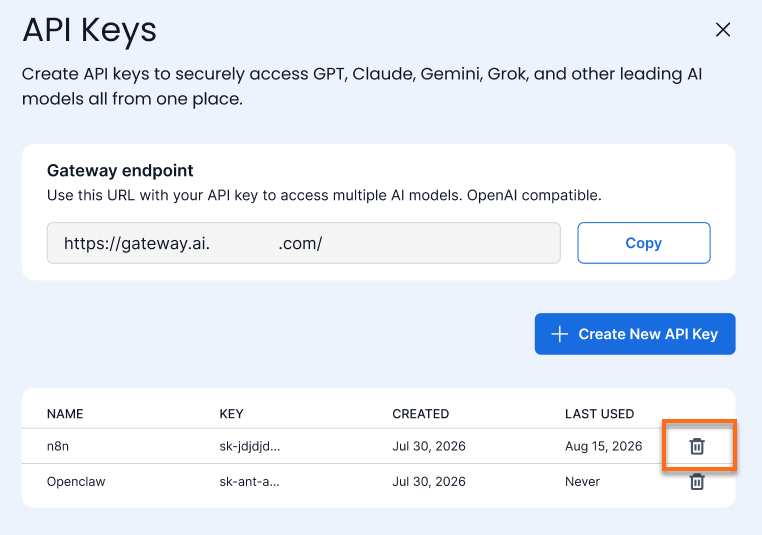Image resolution: width=762 pixels, height=535 pixels.
Task: Click the LAST USED column header
Action: coord(599,414)
